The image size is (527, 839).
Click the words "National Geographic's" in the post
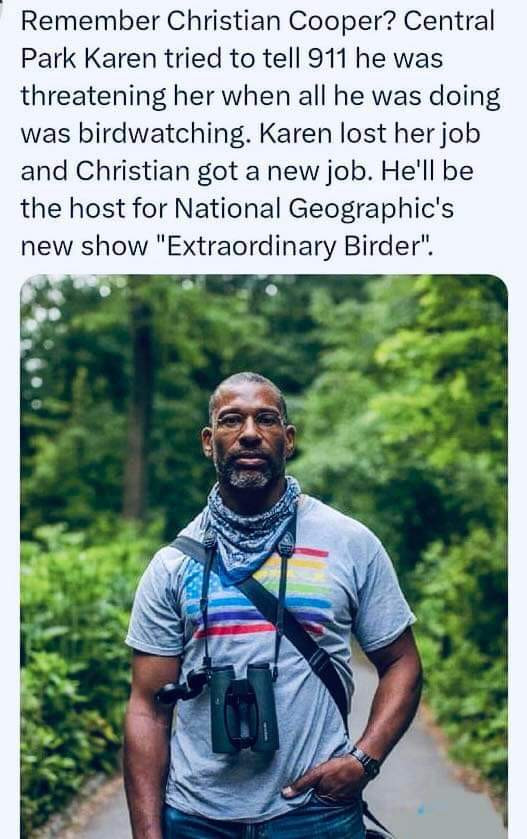click(314, 208)
